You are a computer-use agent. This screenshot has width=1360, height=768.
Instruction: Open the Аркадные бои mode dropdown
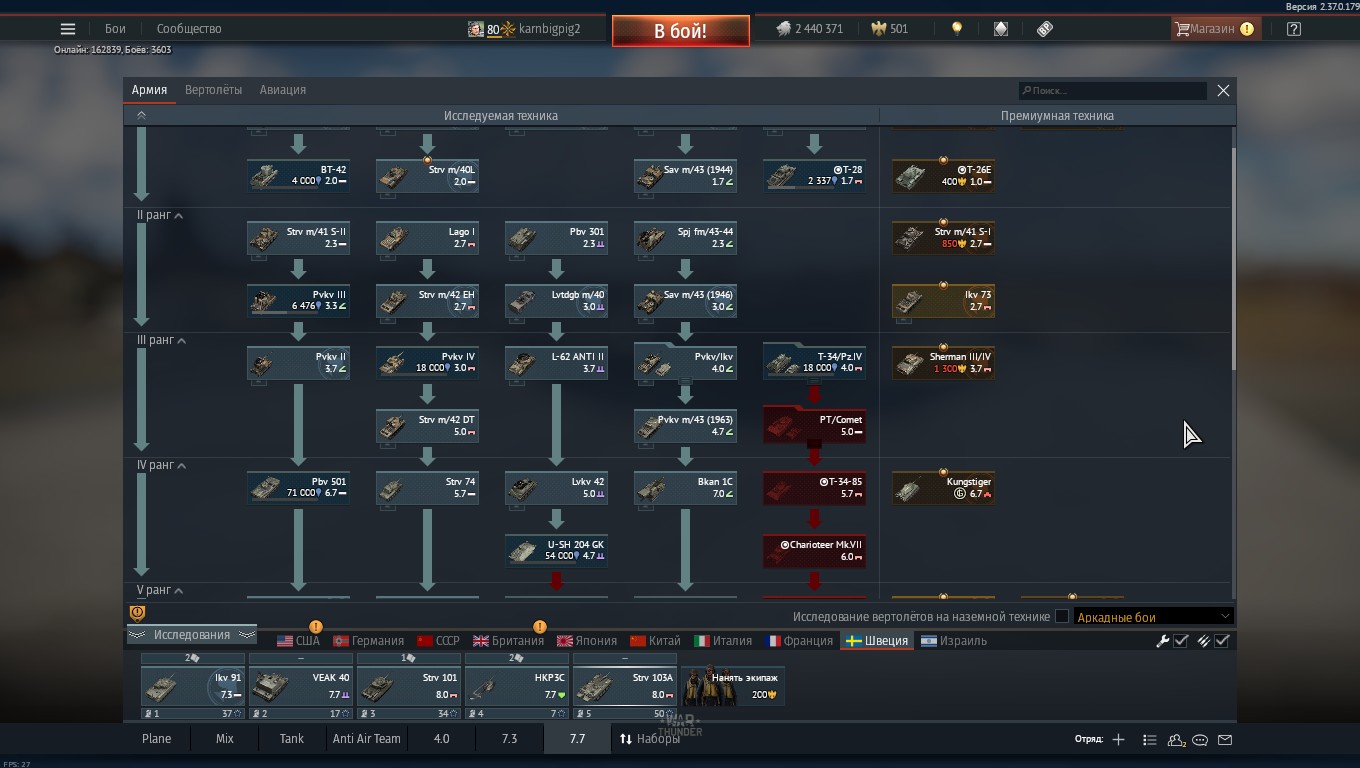[x=1153, y=617]
